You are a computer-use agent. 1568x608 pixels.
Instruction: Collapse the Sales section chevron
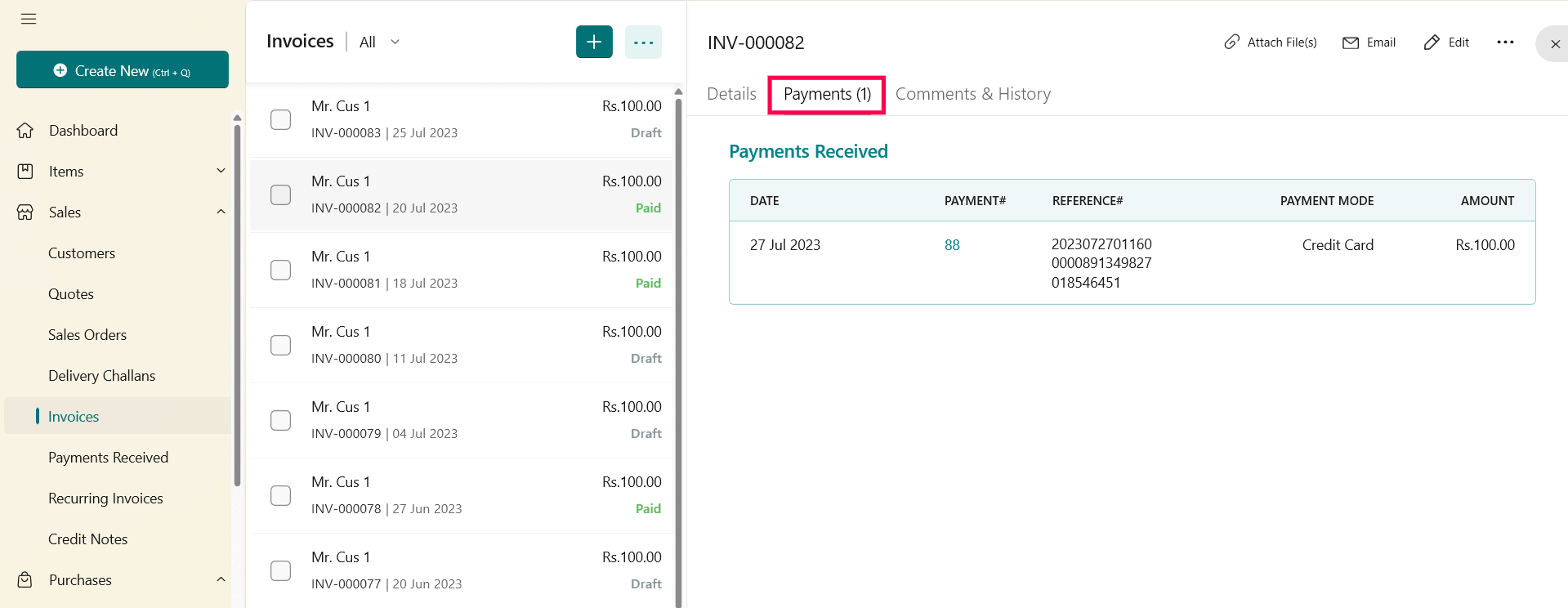221,212
